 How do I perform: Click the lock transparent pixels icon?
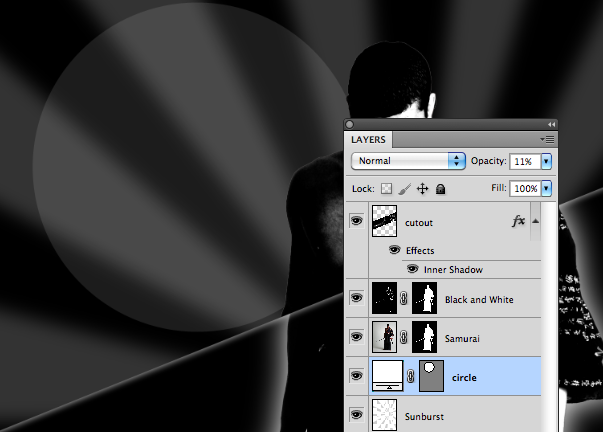click(386, 188)
